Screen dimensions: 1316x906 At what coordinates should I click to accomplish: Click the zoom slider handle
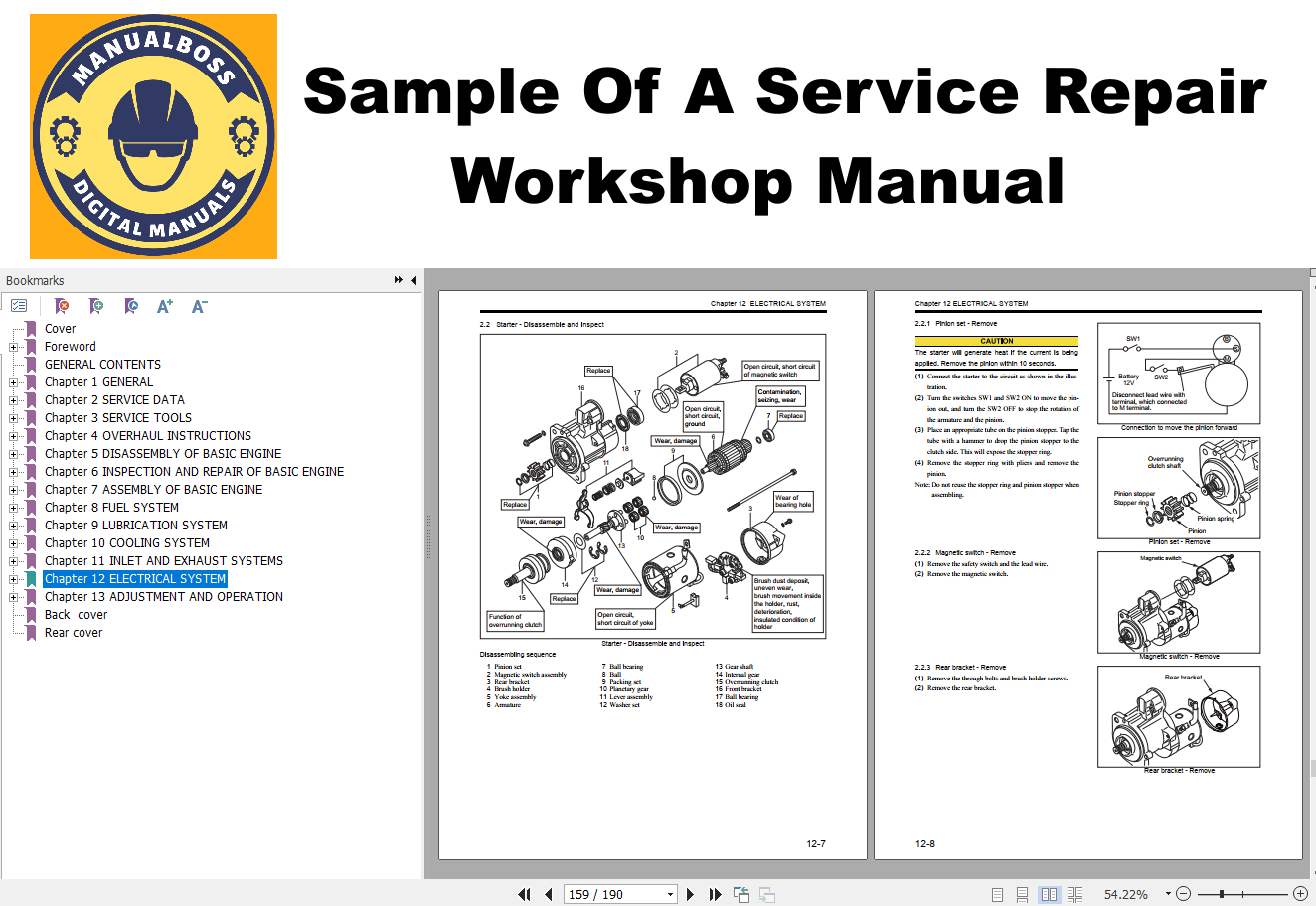pyautogui.click(x=1221, y=894)
